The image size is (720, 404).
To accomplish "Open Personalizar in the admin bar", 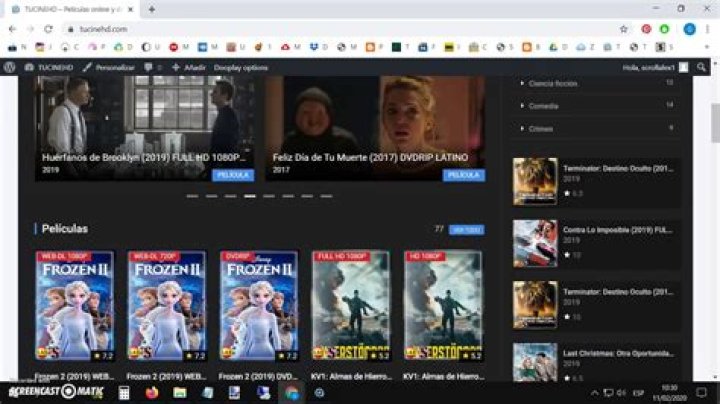I will [108, 67].
